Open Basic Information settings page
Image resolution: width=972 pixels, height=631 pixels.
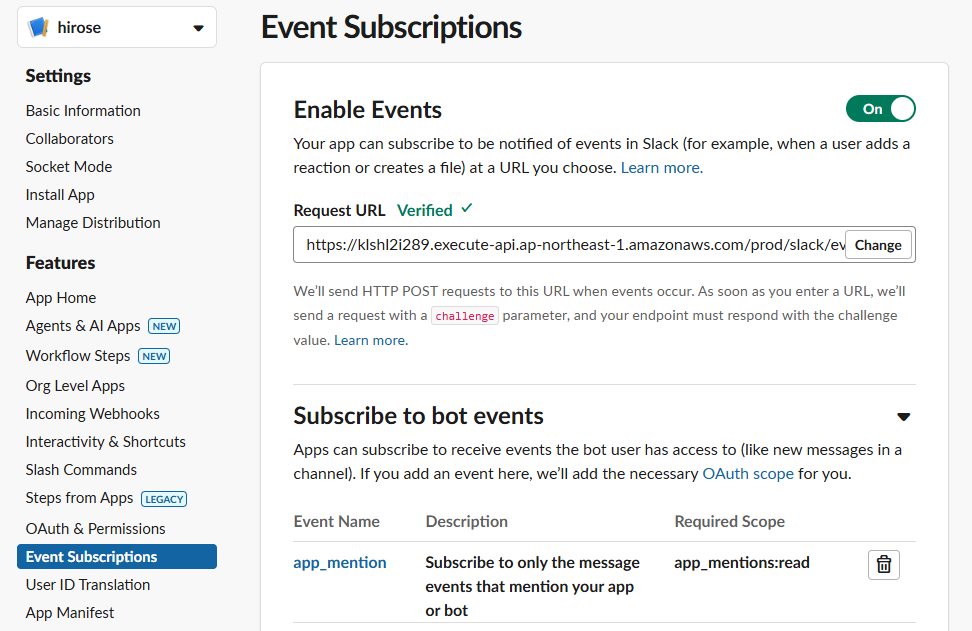point(83,111)
